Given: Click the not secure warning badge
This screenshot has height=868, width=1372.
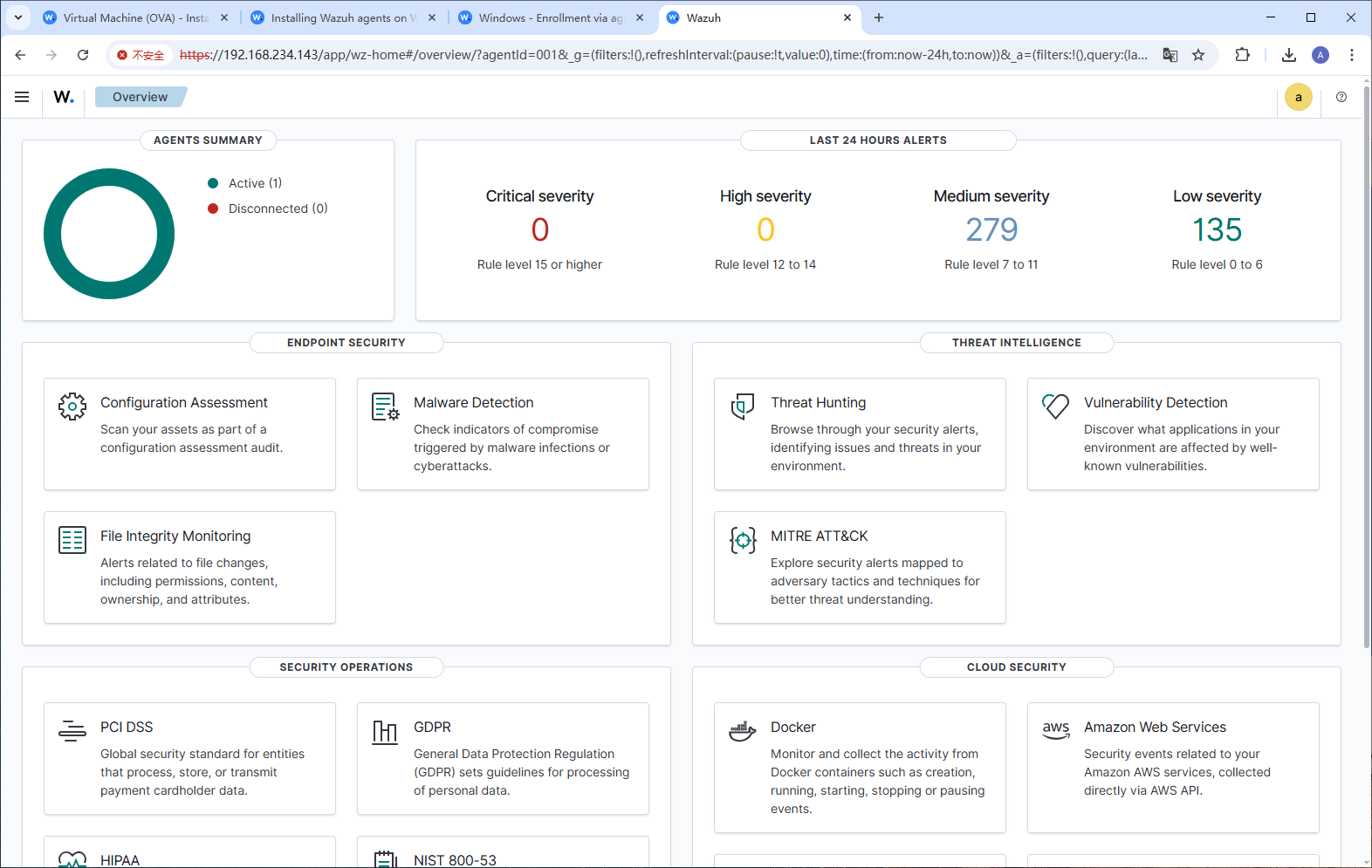Looking at the screenshot, I should pyautogui.click(x=141, y=55).
